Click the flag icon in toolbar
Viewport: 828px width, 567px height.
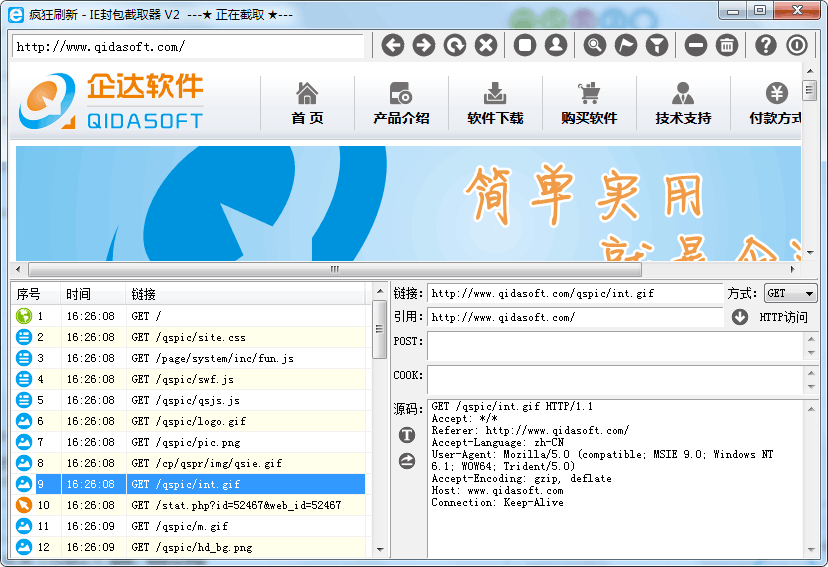[626, 45]
